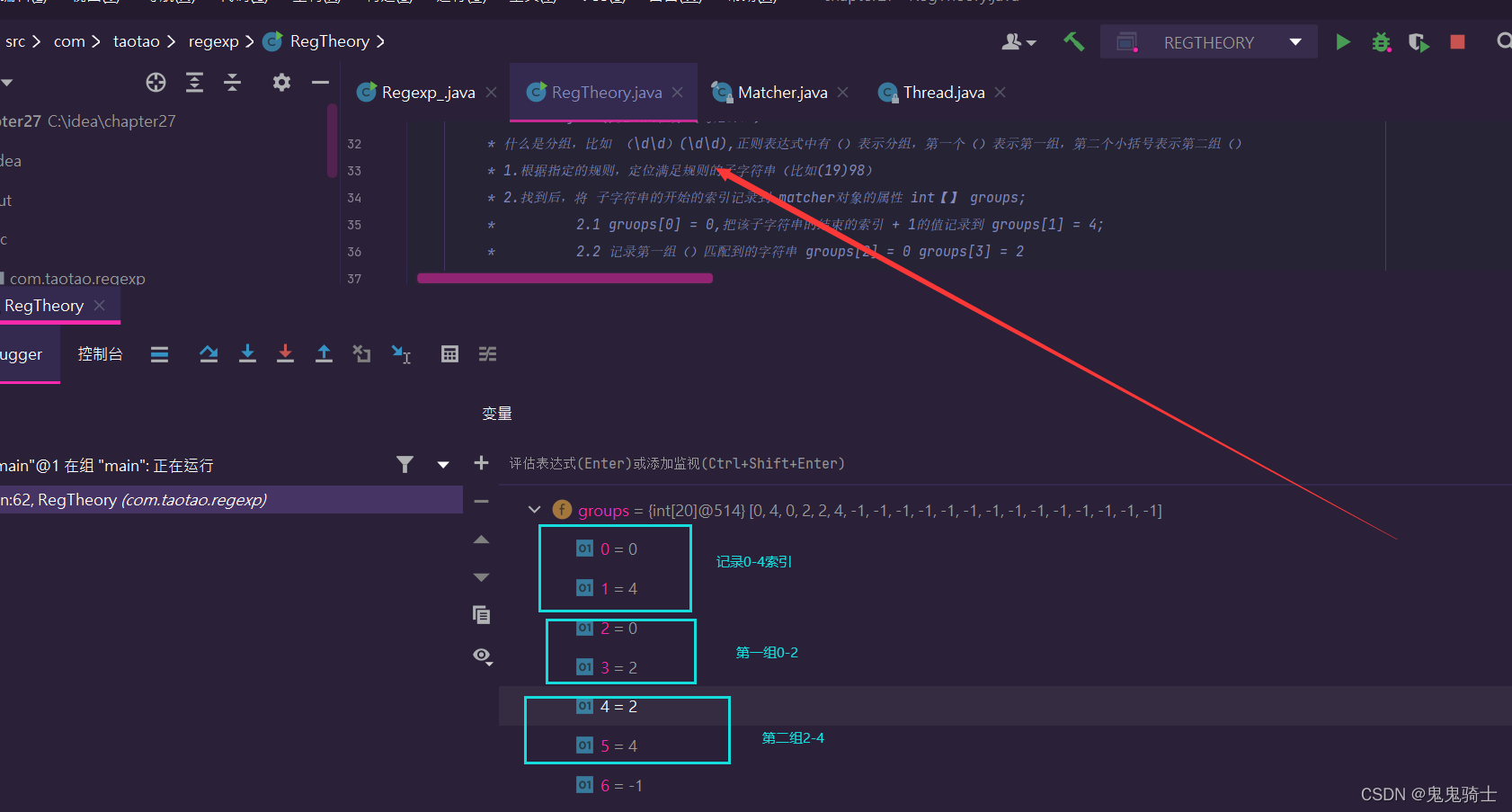
Task: Click the copy watches icon
Action: [481, 615]
